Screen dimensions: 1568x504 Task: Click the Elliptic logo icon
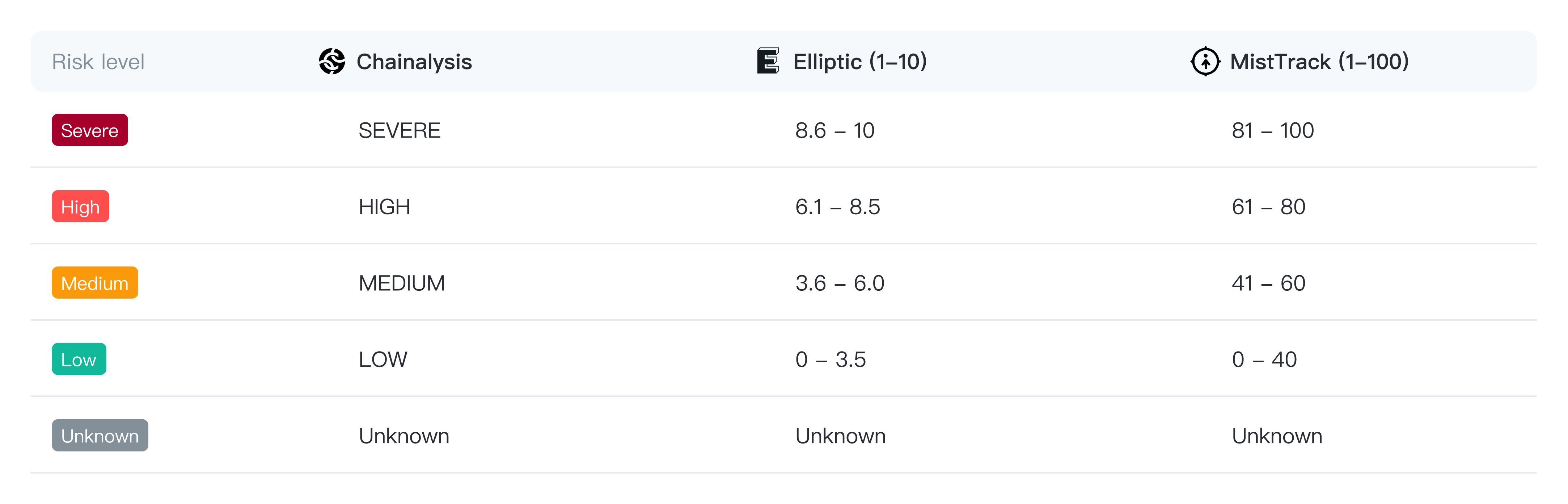tap(768, 61)
